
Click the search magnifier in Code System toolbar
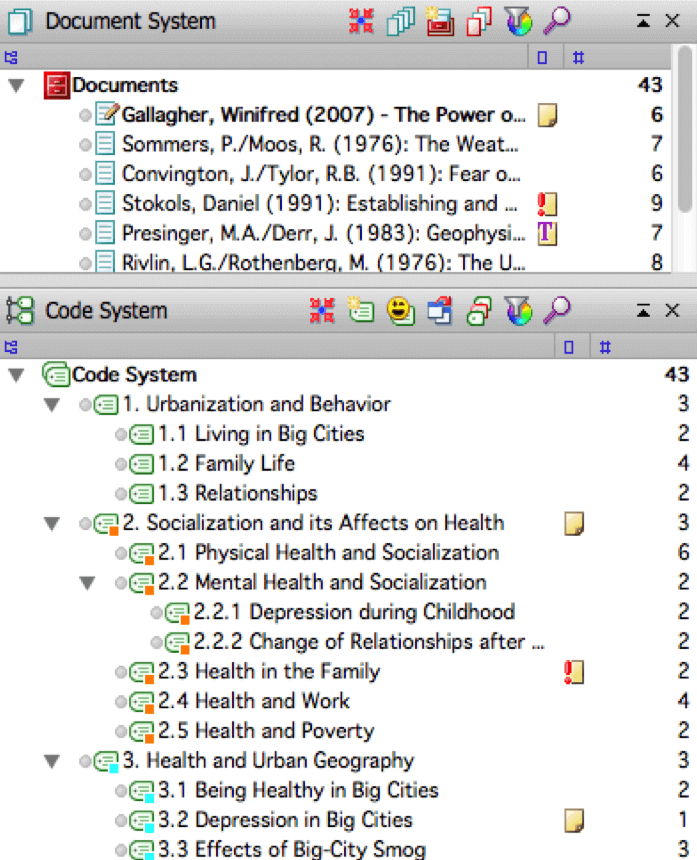coord(557,311)
